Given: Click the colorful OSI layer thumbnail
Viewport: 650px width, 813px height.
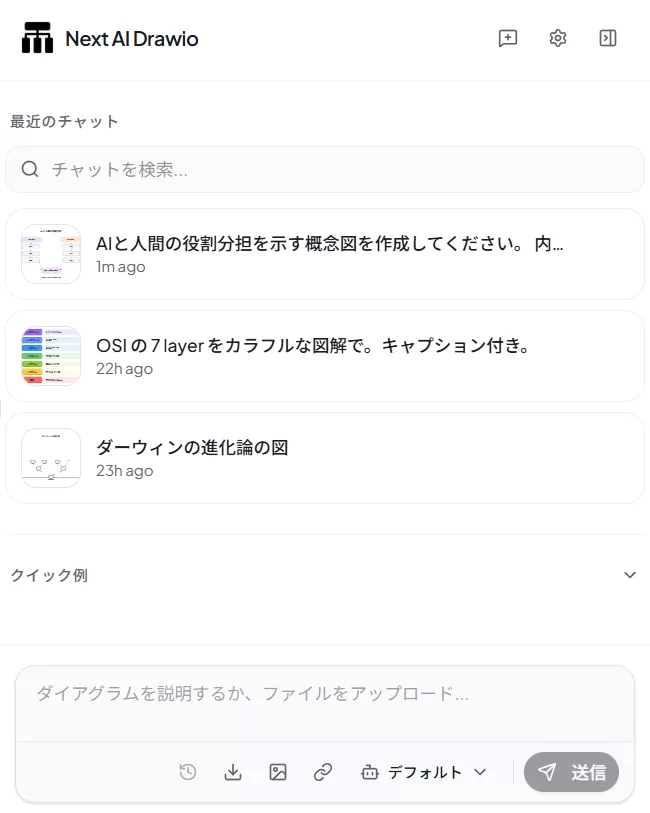Looking at the screenshot, I should 51,356.
